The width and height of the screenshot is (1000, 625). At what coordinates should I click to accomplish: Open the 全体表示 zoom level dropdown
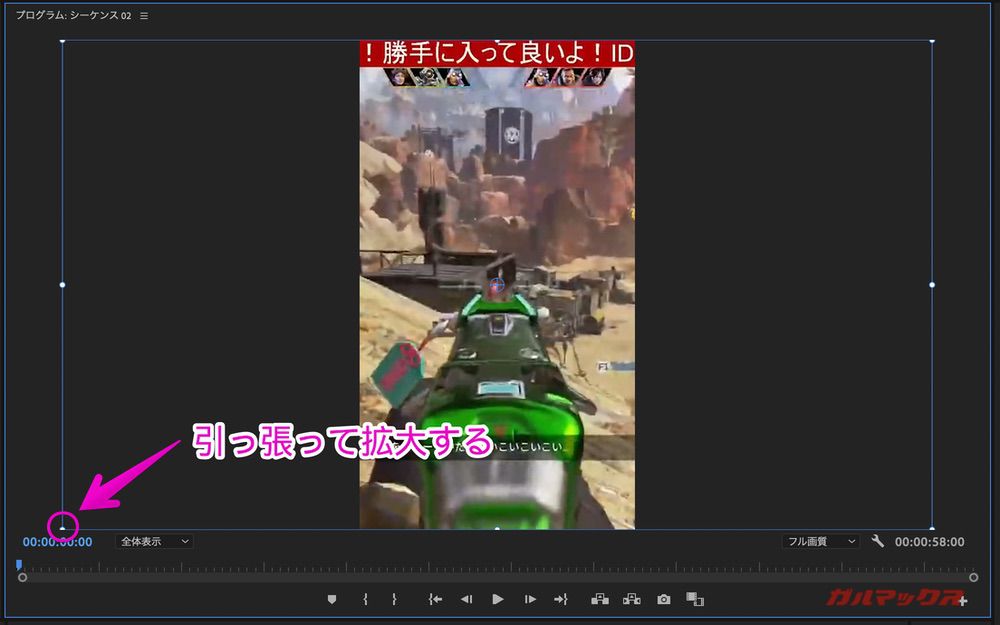pos(154,541)
